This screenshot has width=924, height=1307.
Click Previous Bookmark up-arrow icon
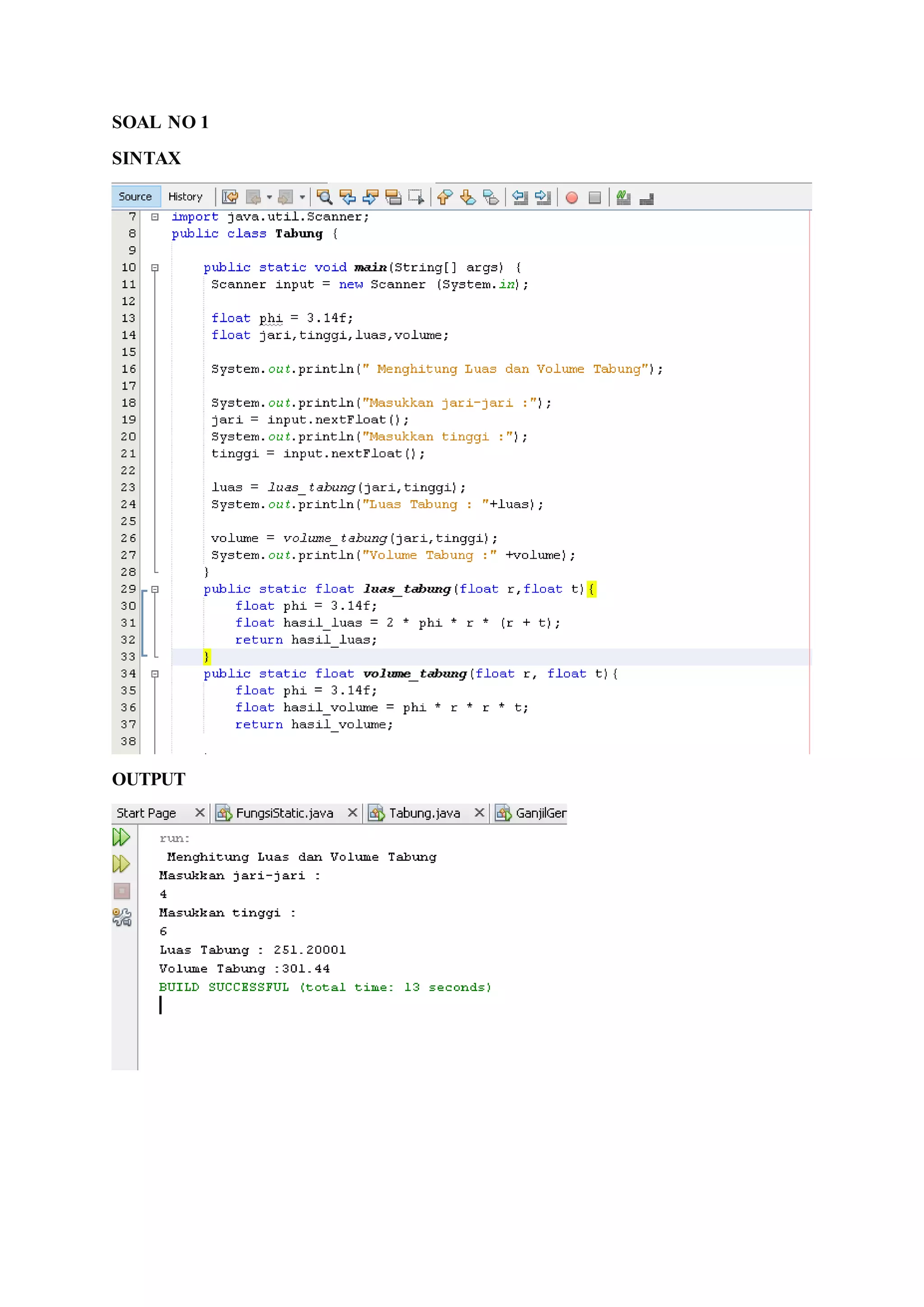pos(445,198)
